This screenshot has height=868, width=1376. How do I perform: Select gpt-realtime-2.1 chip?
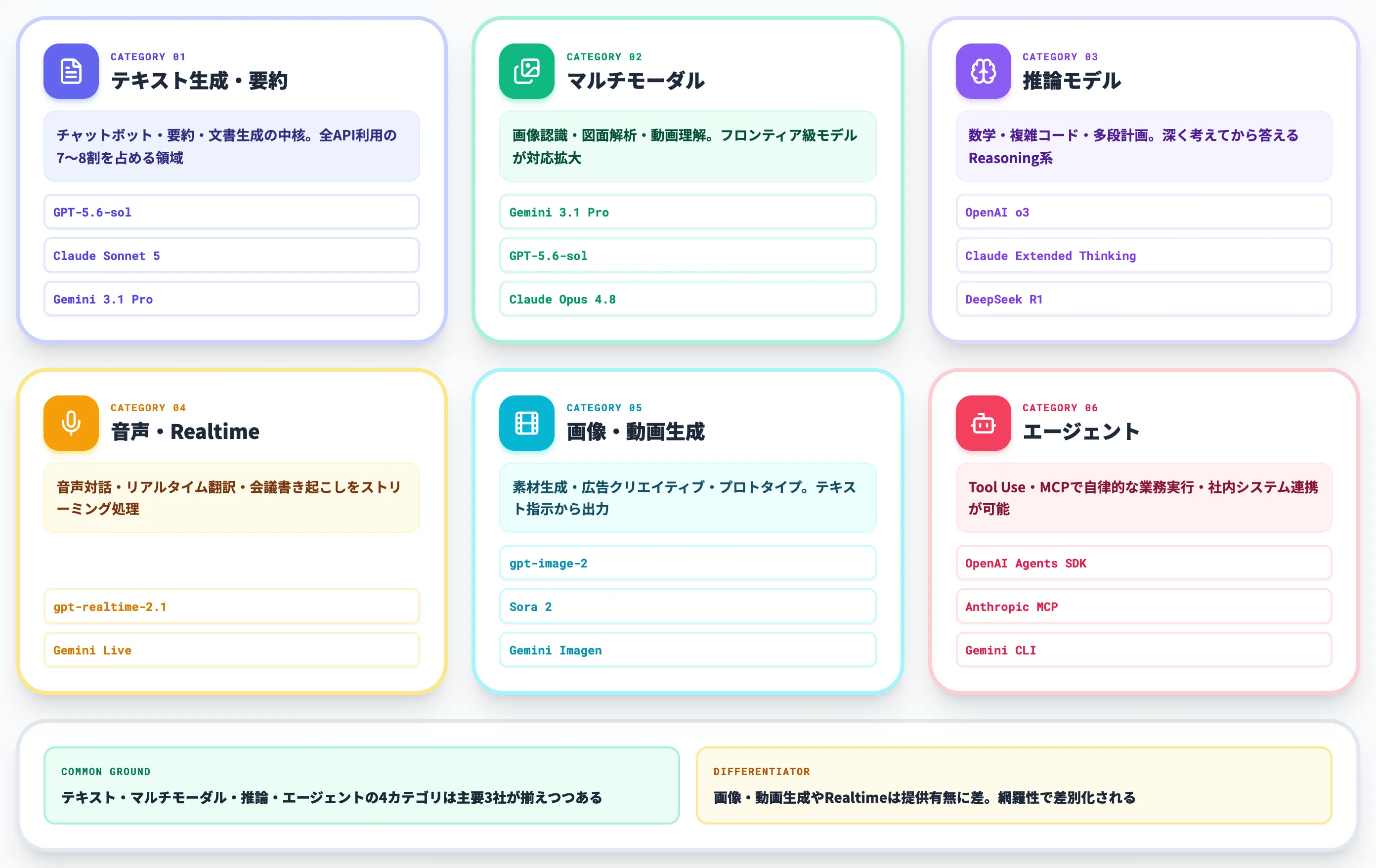tap(231, 607)
